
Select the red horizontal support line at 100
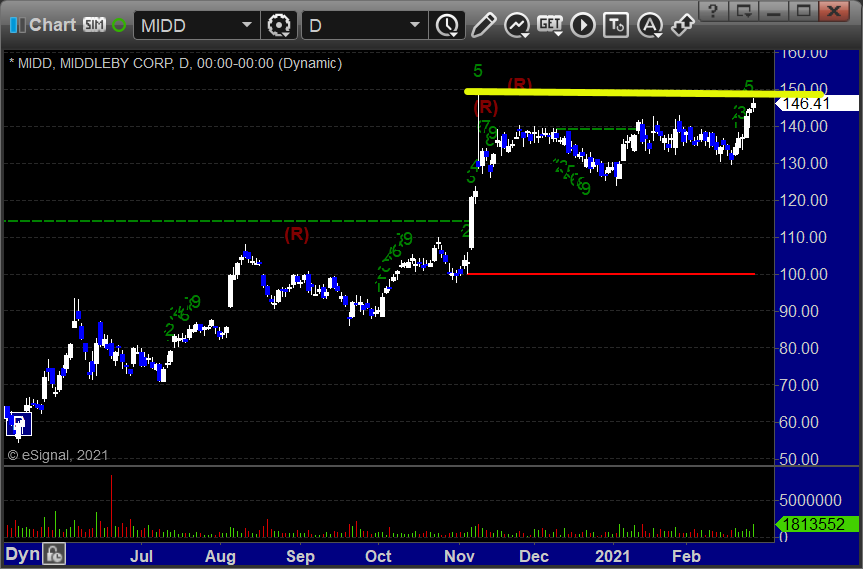click(x=611, y=273)
